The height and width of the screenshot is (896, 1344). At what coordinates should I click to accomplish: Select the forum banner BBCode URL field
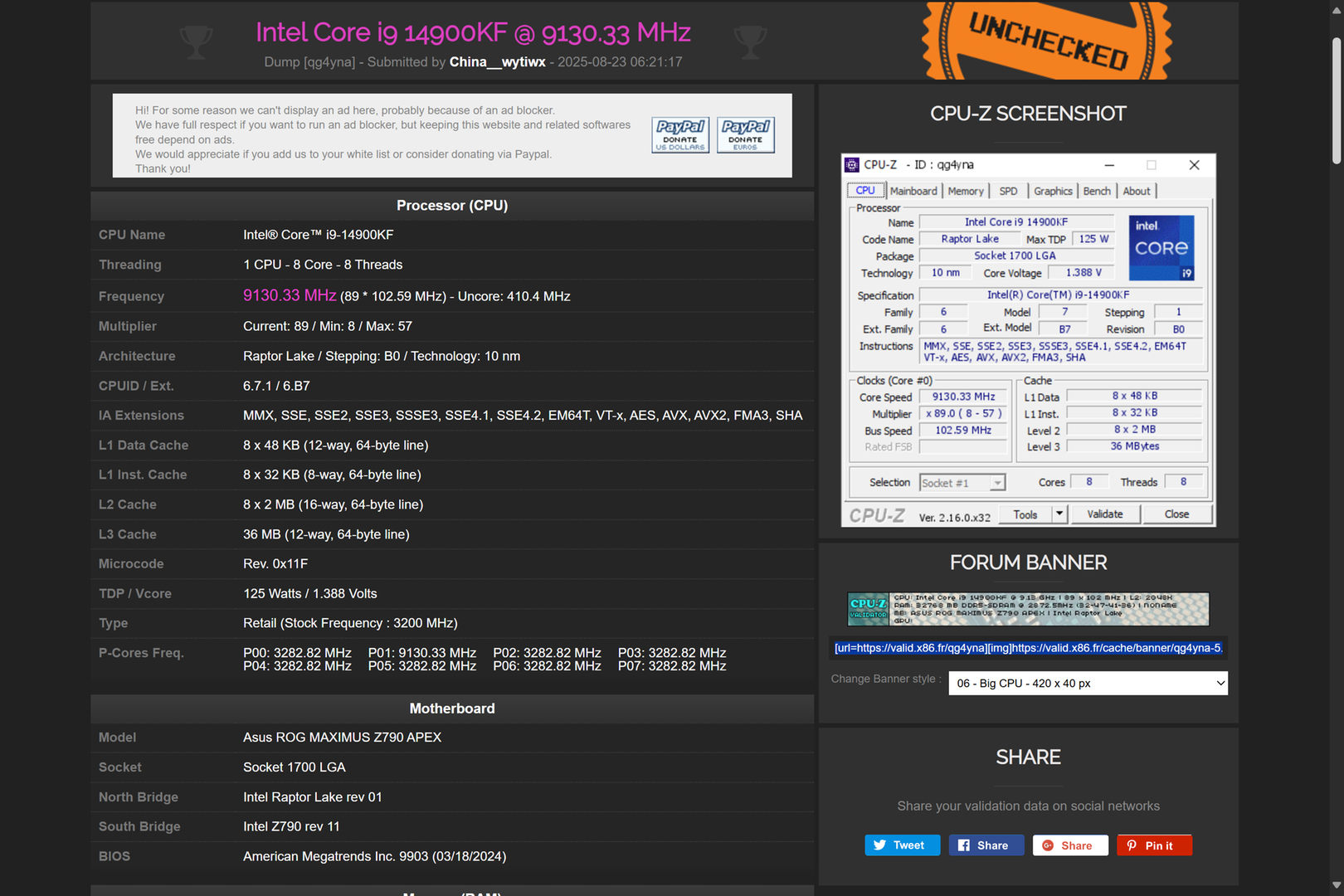(x=1029, y=648)
